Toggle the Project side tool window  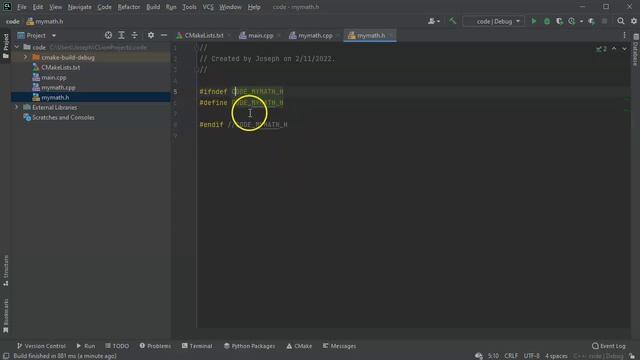click(6, 46)
